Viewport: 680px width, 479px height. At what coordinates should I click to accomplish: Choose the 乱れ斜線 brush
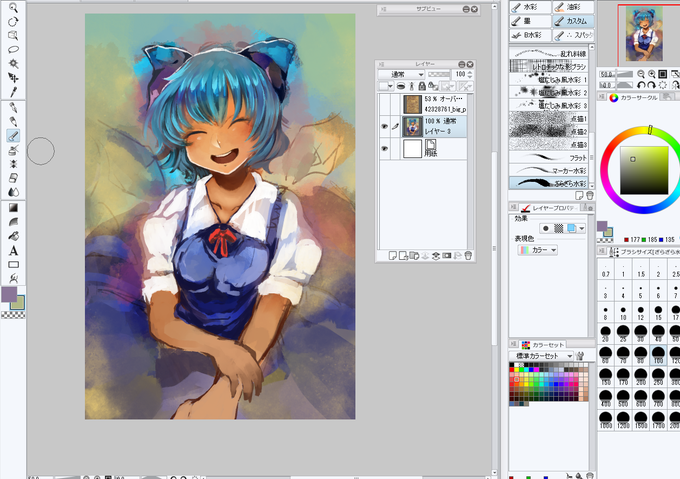[x=549, y=53]
